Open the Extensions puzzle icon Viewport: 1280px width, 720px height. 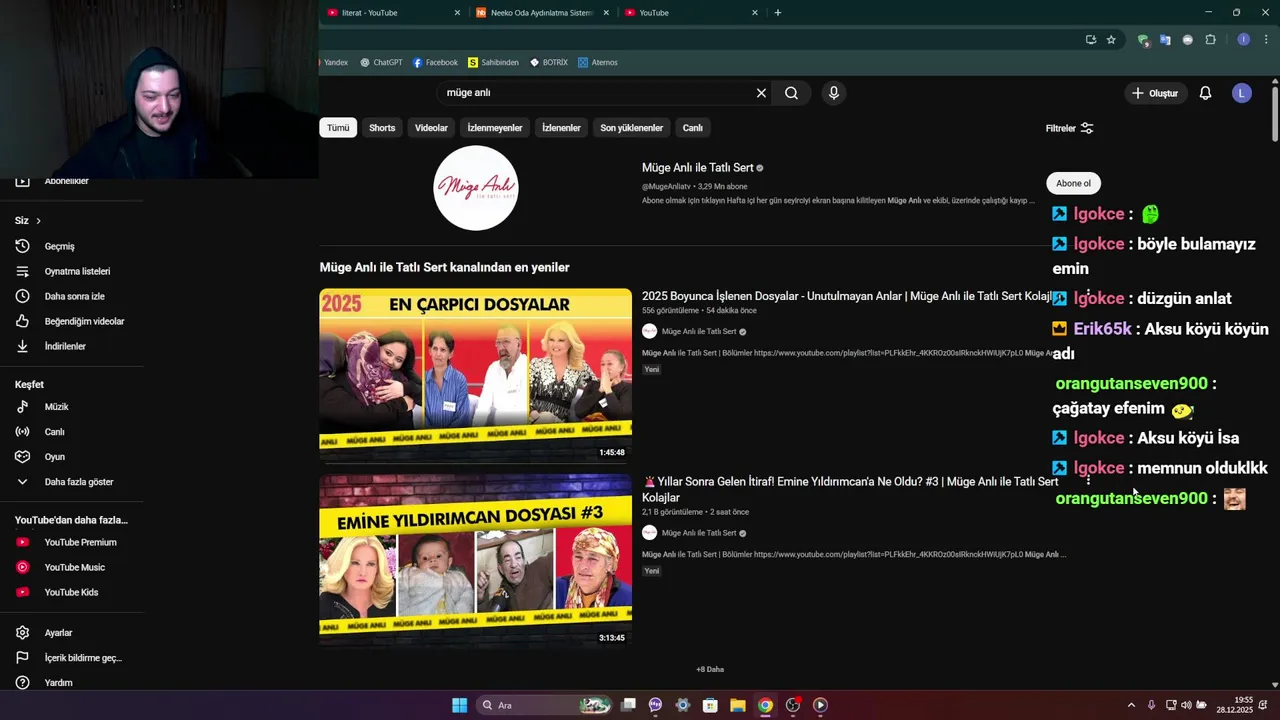pos(1211,40)
